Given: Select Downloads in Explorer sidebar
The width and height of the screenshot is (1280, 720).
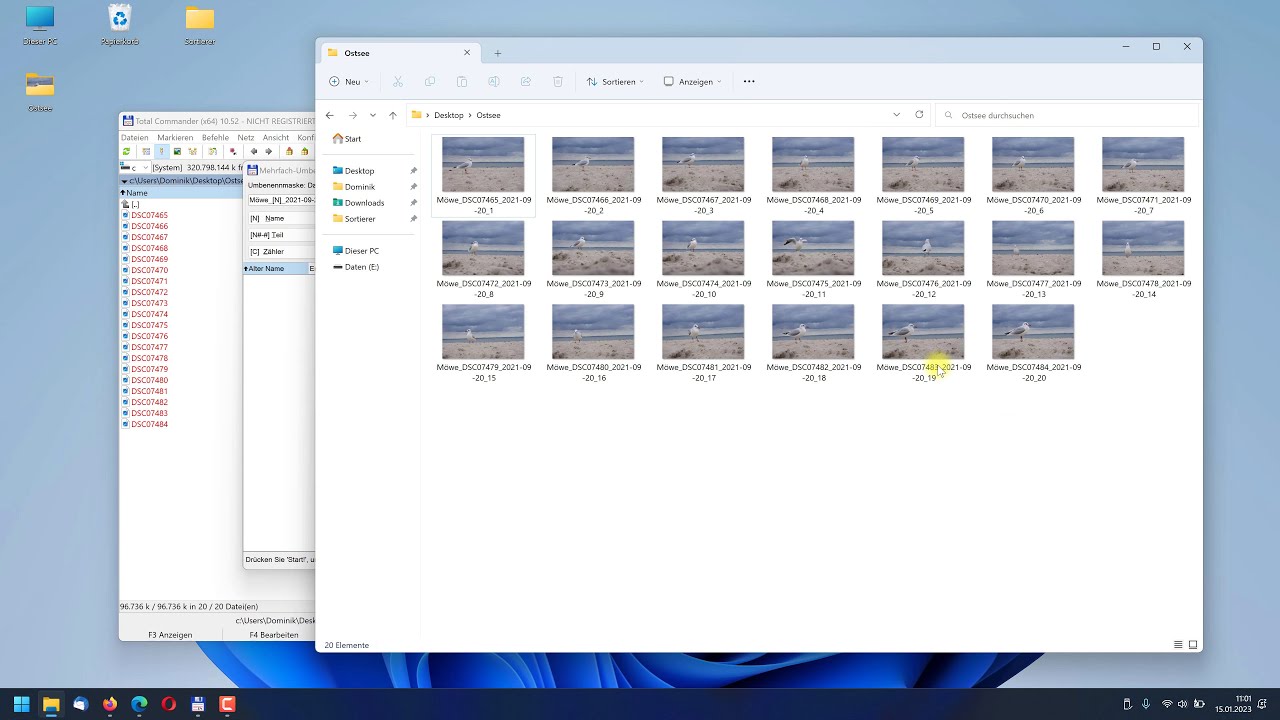Looking at the screenshot, I should point(364,203).
